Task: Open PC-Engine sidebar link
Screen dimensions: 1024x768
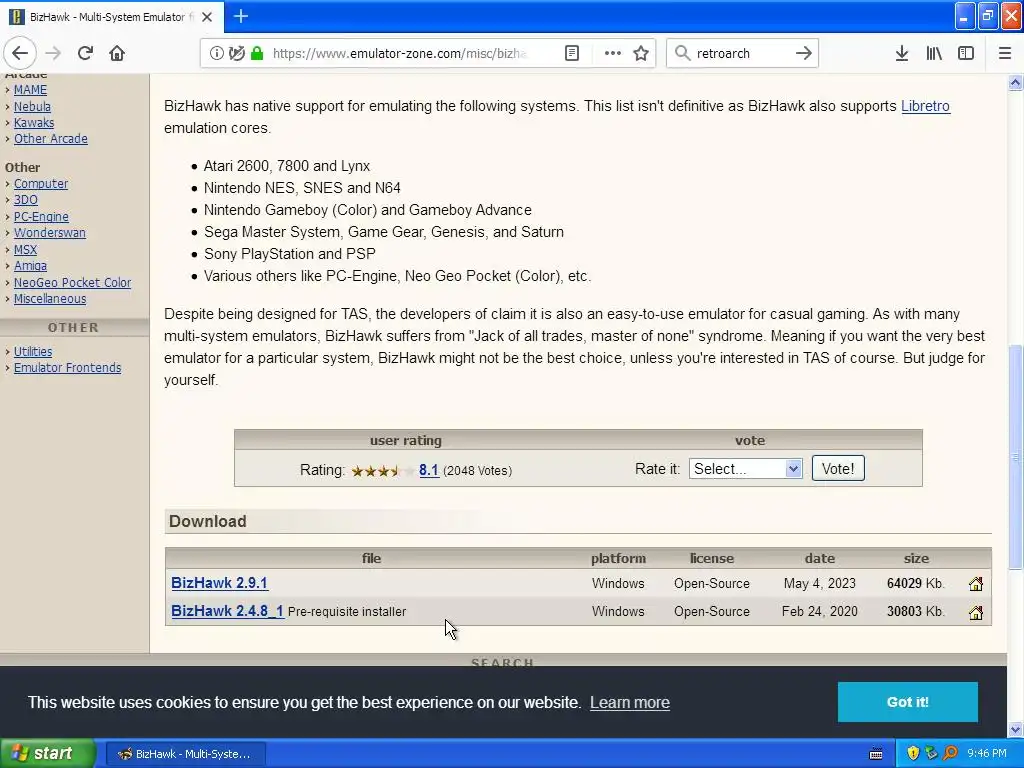Action: (41, 216)
